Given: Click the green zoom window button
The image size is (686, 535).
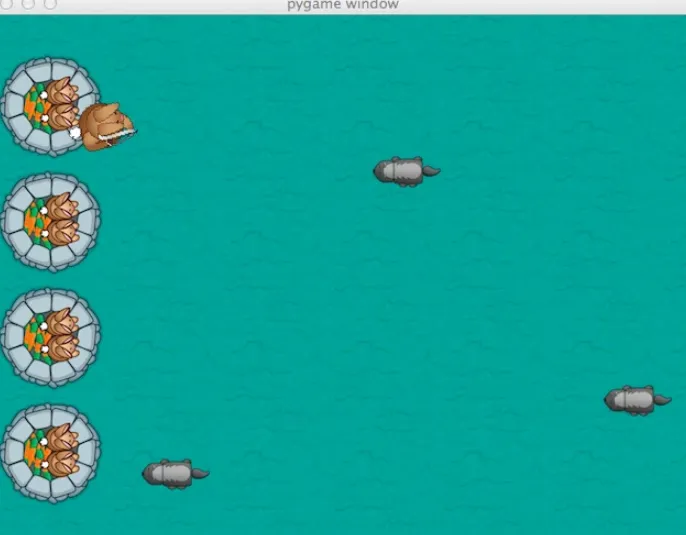Looking at the screenshot, I should tap(50, 3).
